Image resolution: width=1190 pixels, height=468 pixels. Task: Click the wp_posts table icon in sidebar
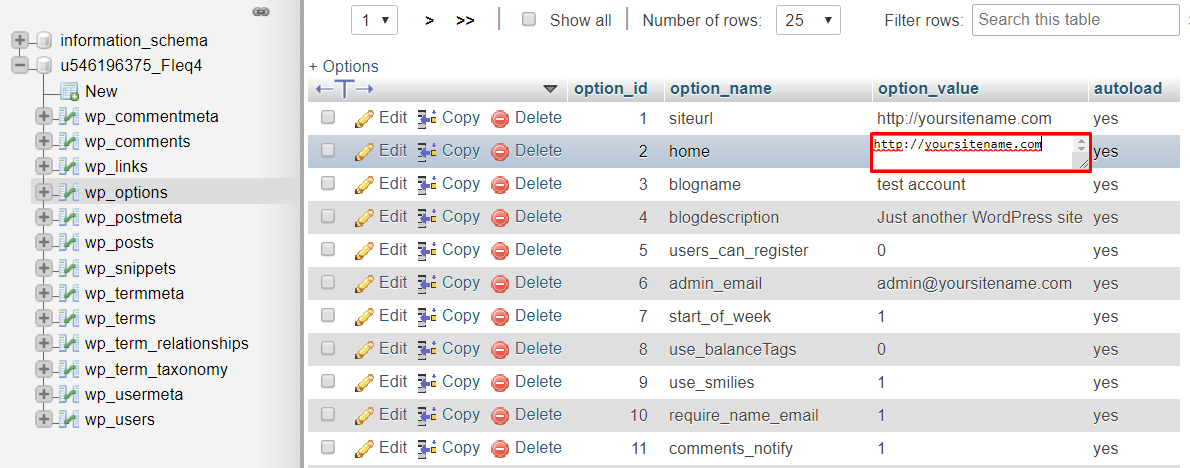70,243
